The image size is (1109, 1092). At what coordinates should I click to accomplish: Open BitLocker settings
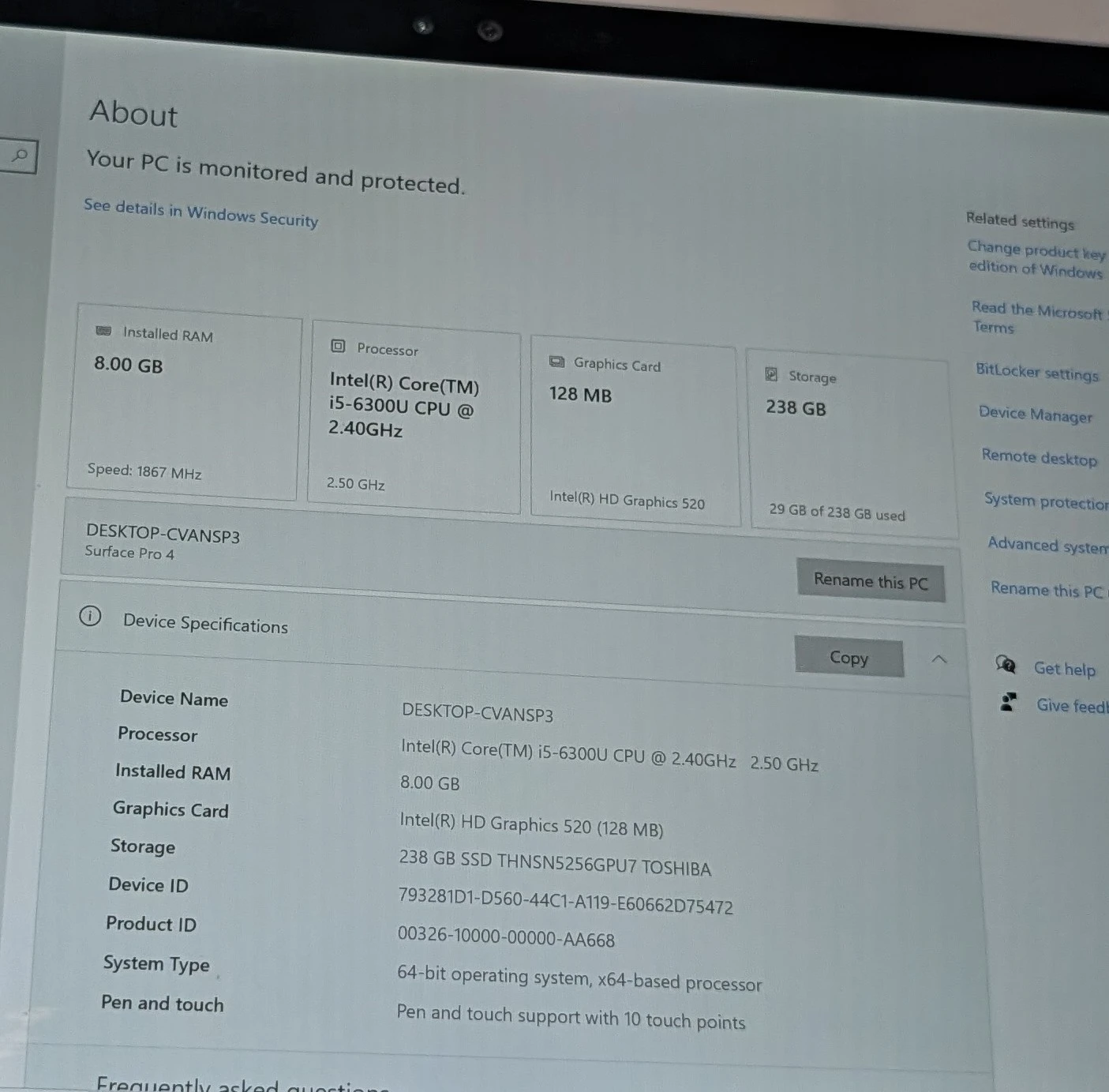click(x=1037, y=372)
